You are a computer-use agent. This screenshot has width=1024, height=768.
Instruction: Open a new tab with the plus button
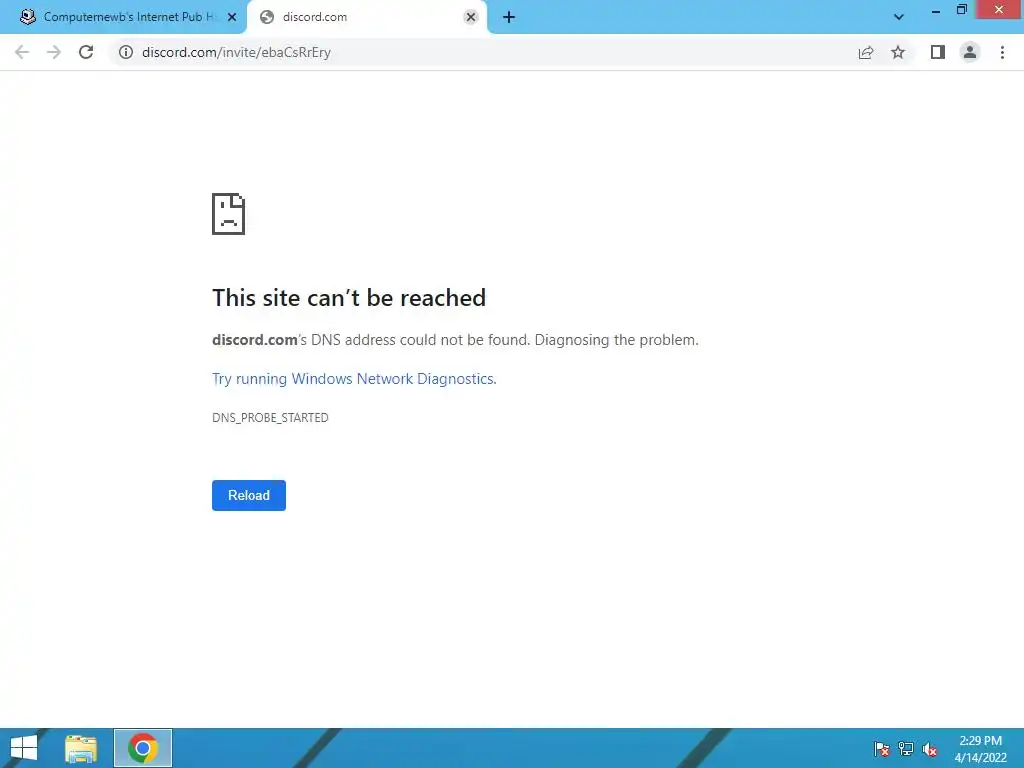click(509, 17)
